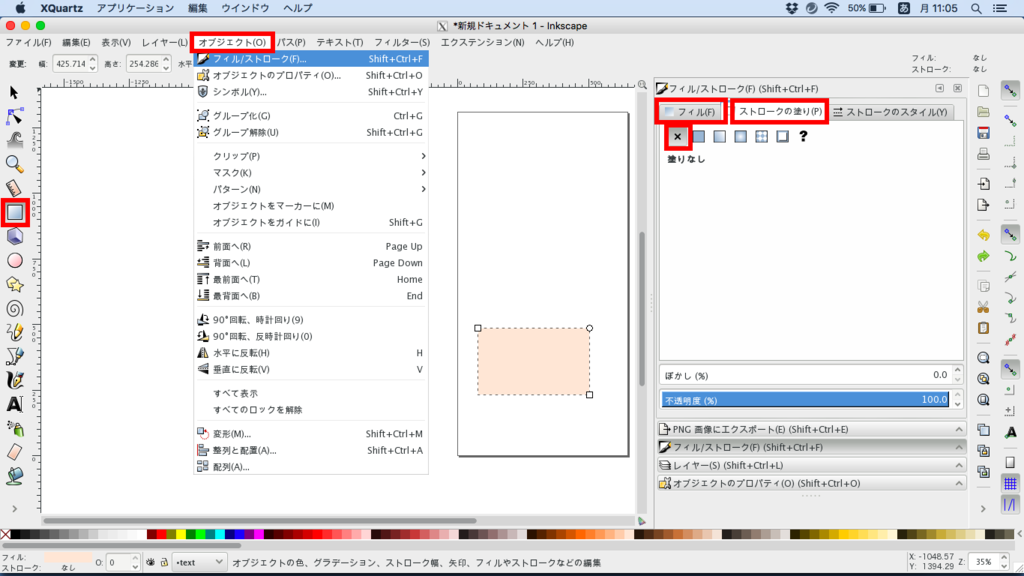Choose the Pattern fill option
The image size is (1024, 576).
761,136
